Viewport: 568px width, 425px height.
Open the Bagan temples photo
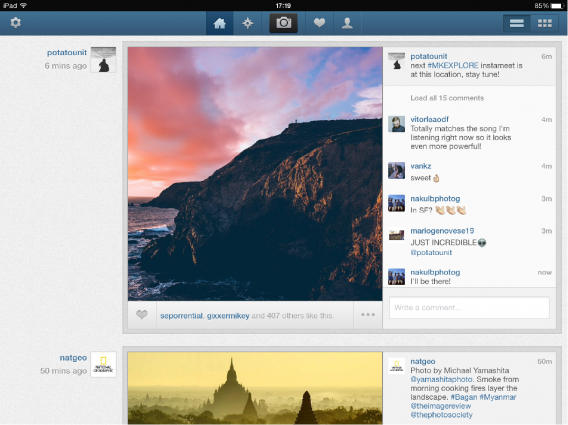[x=255, y=388]
